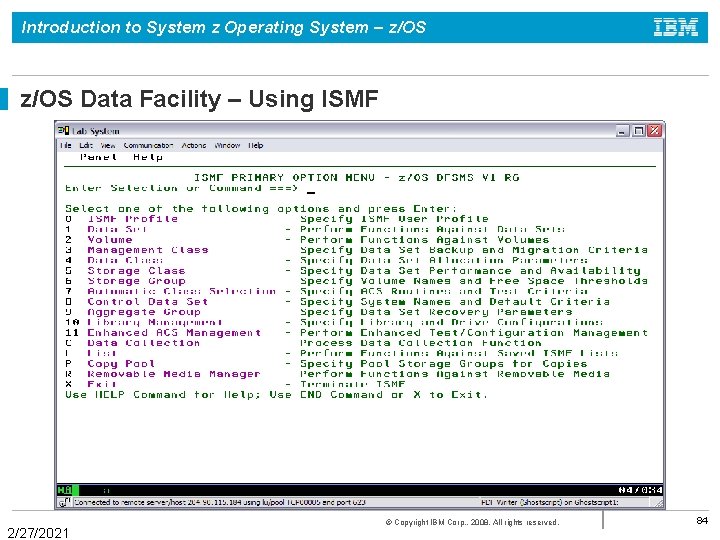
Task: Maximize the Lab System window
Action: [638, 131]
